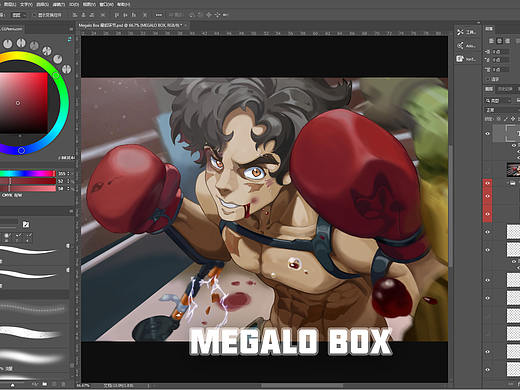Open the 窗口(W) menu
Viewport: 520px width, 390px height.
(x=106, y=4)
